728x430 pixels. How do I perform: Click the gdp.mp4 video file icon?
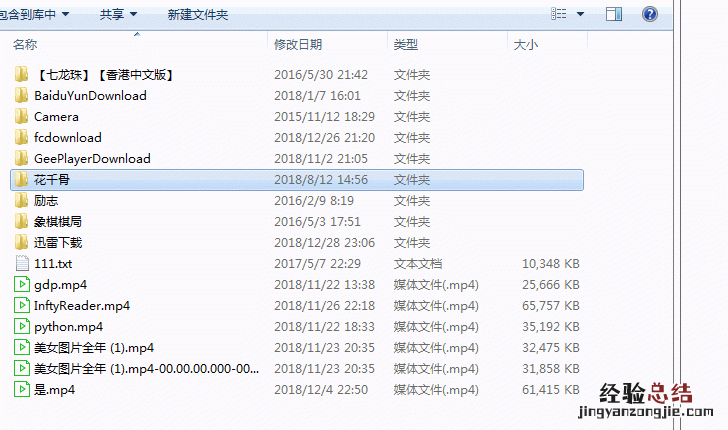click(22, 284)
